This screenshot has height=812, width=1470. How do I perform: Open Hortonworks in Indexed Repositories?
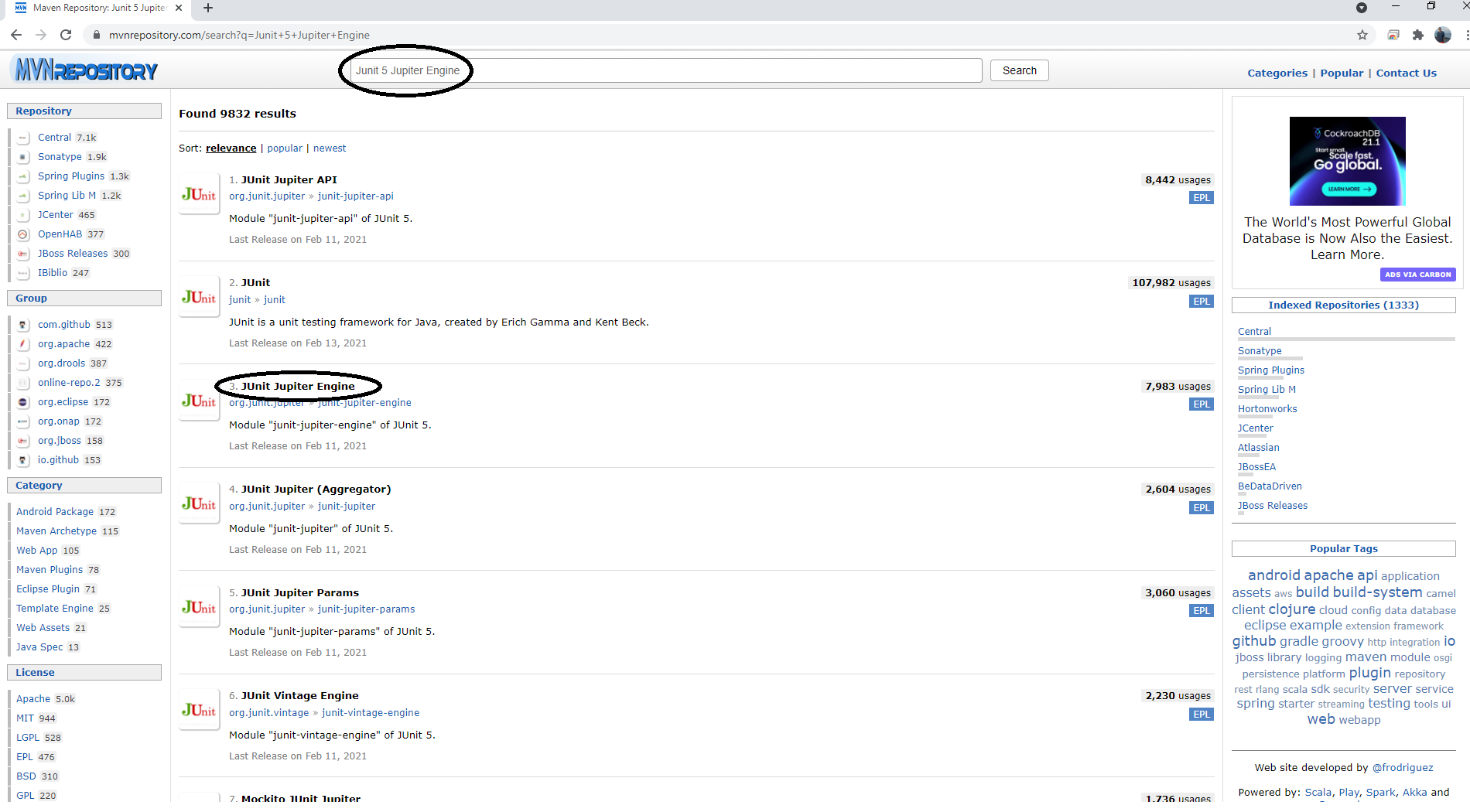point(1267,409)
